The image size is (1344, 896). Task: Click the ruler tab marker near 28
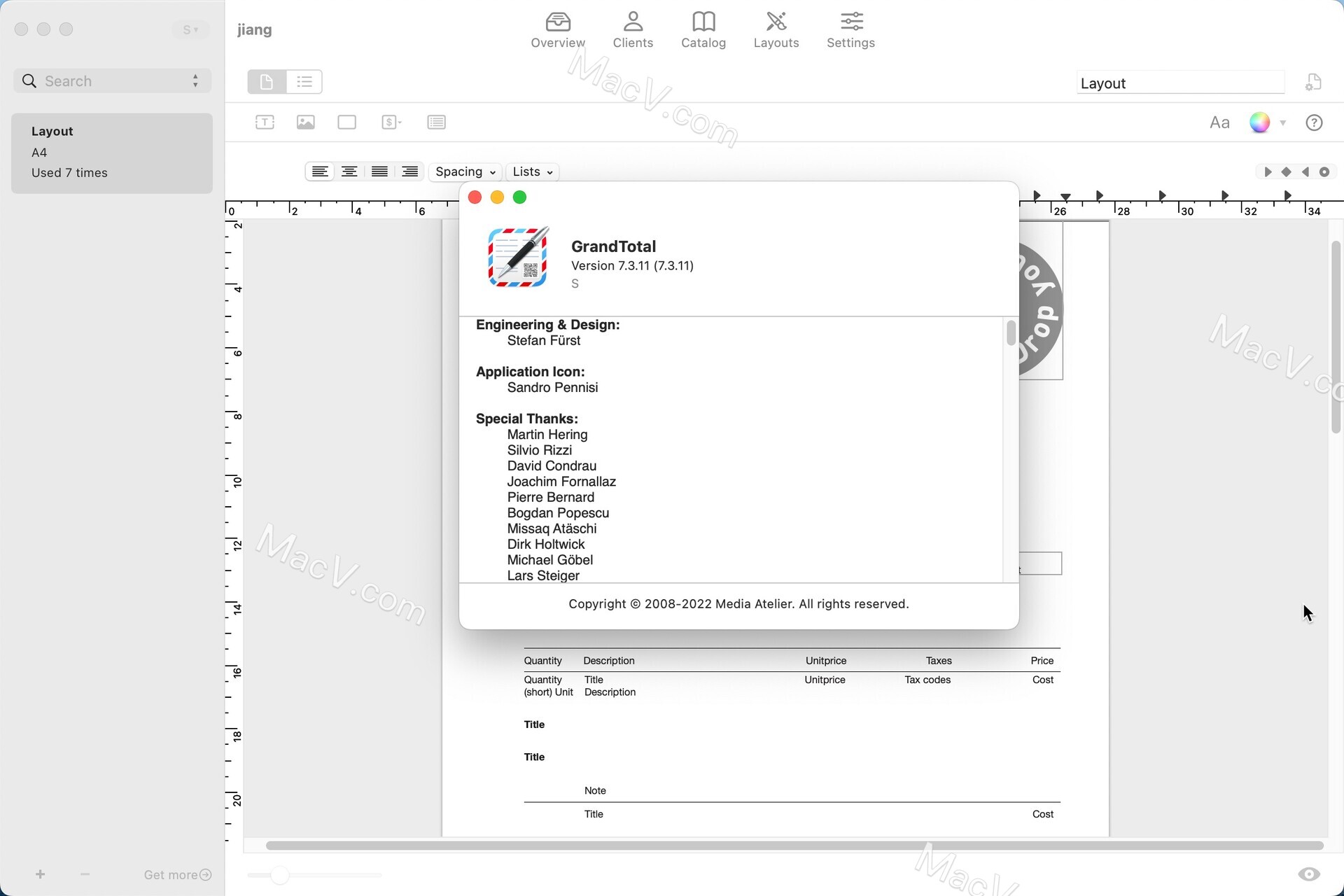point(1100,196)
